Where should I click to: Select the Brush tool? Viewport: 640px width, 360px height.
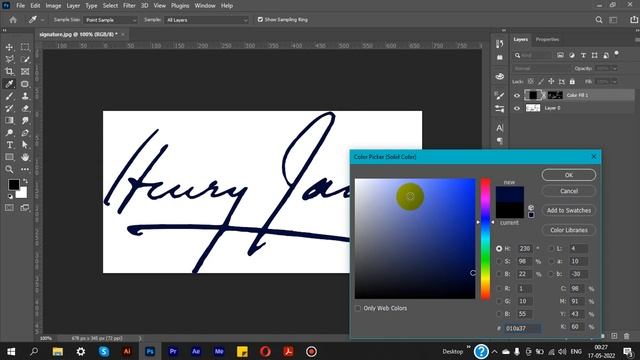(x=9, y=96)
